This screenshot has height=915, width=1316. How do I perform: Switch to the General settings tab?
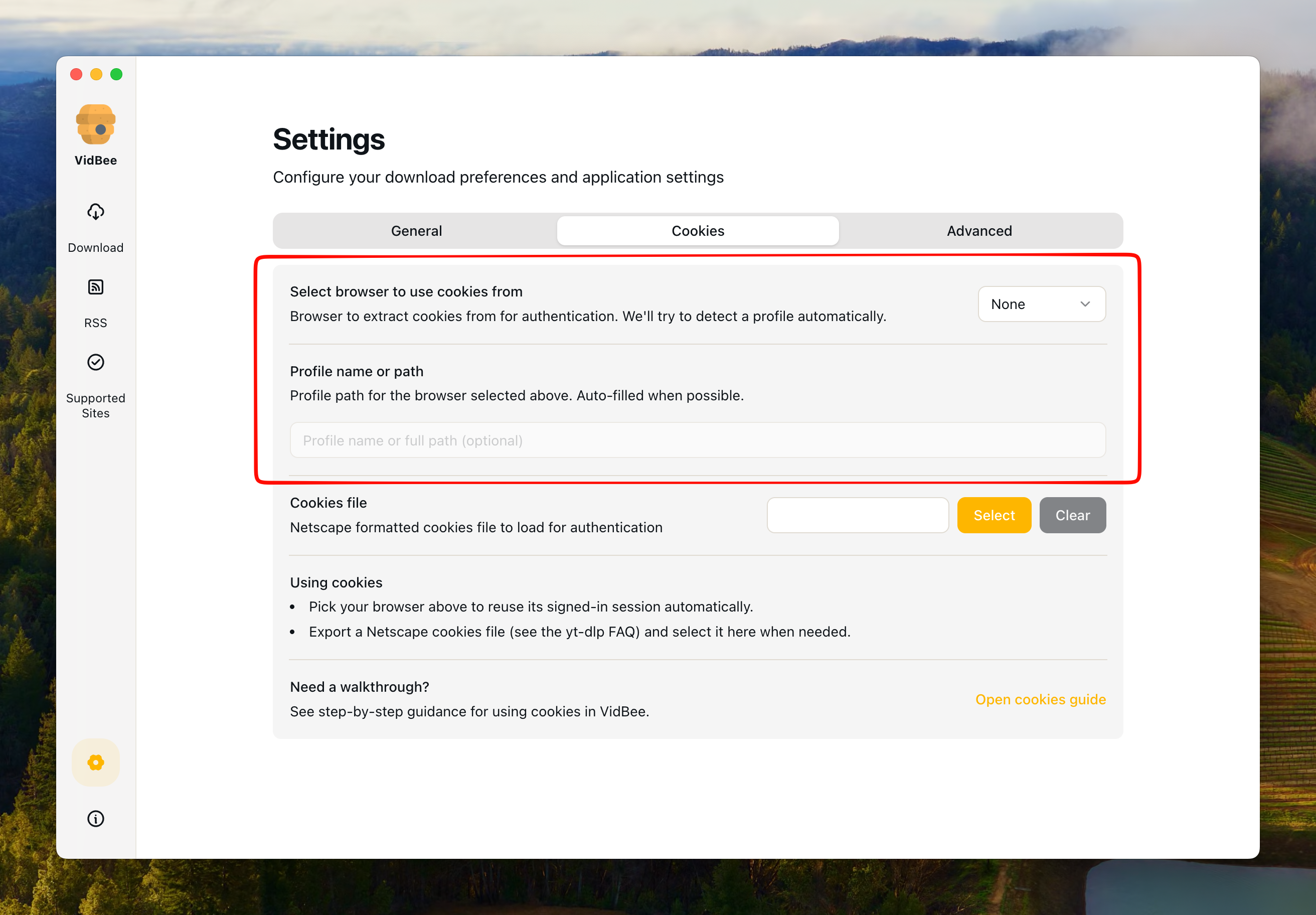pos(416,230)
